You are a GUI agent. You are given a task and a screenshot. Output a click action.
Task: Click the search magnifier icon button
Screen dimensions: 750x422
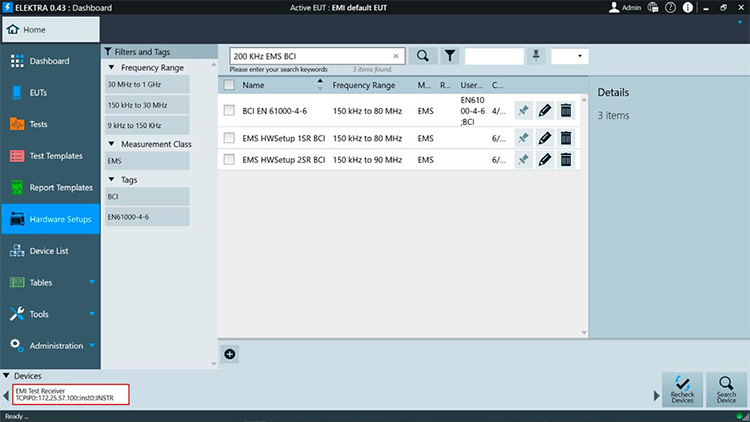pyautogui.click(x=422, y=57)
